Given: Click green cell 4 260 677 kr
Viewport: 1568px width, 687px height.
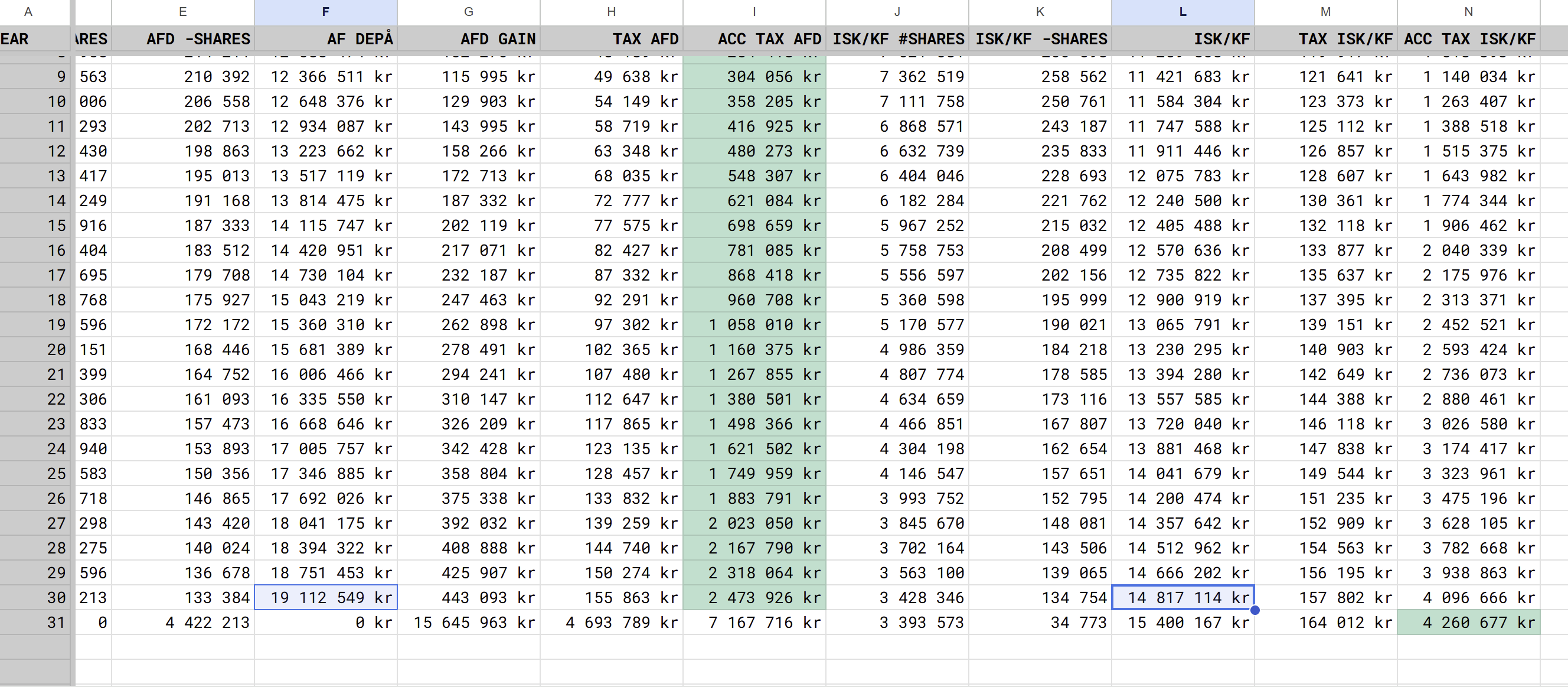Looking at the screenshot, I should [x=1468, y=623].
